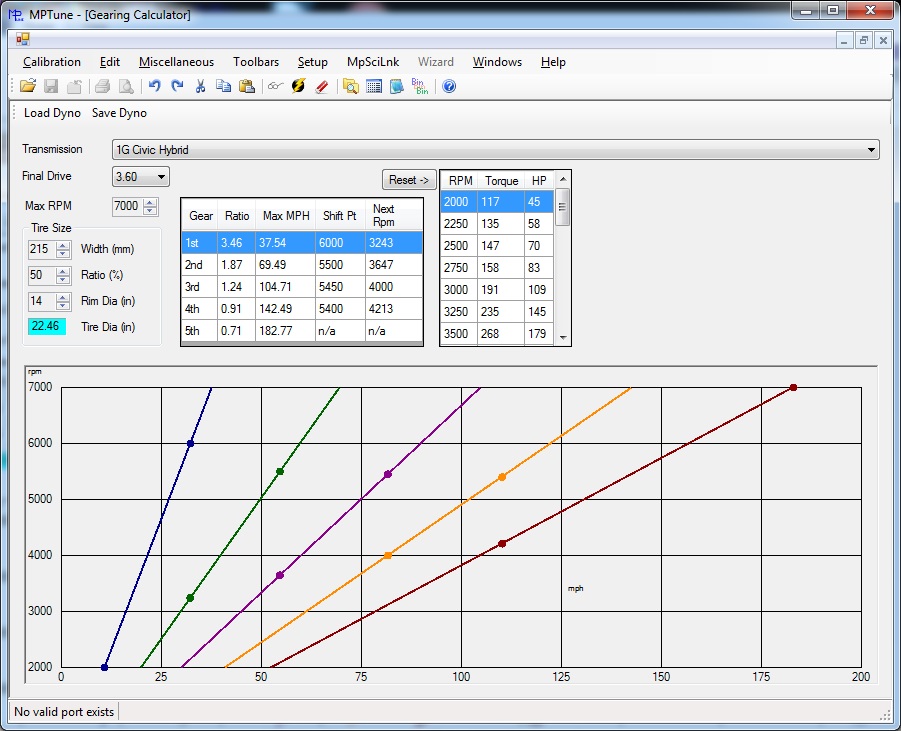Viewport: 901px width, 731px height.
Task: Click the grayed-out icon right of the save icon
Action: click(x=74, y=86)
